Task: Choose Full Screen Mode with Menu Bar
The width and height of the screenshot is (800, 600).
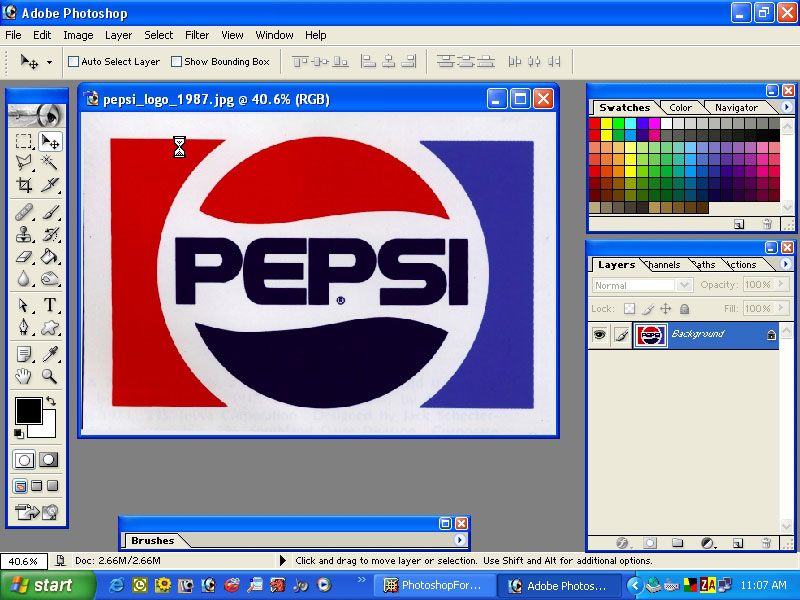Action: [37, 486]
